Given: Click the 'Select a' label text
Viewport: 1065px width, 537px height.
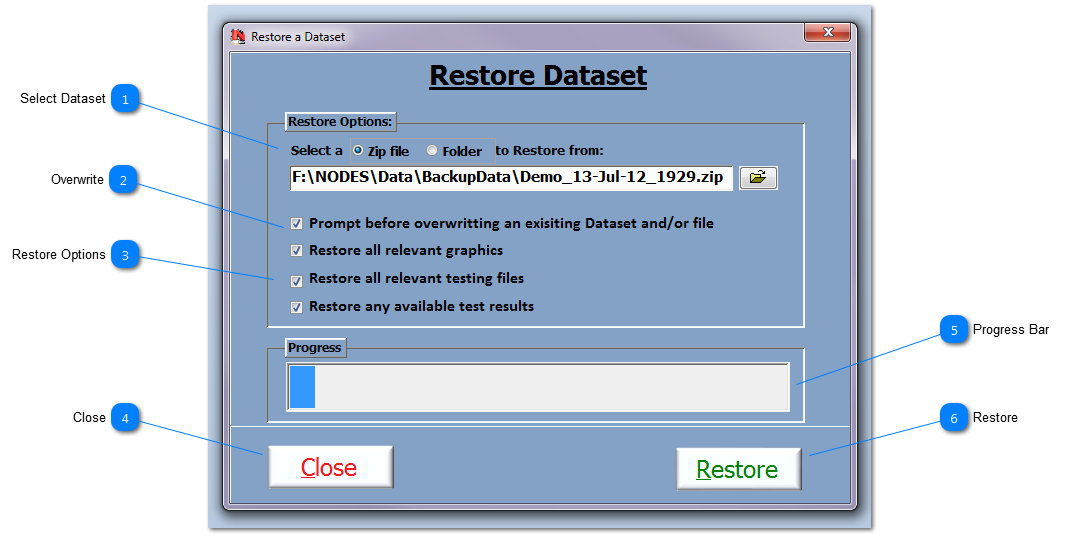Looking at the screenshot, I should pos(317,151).
